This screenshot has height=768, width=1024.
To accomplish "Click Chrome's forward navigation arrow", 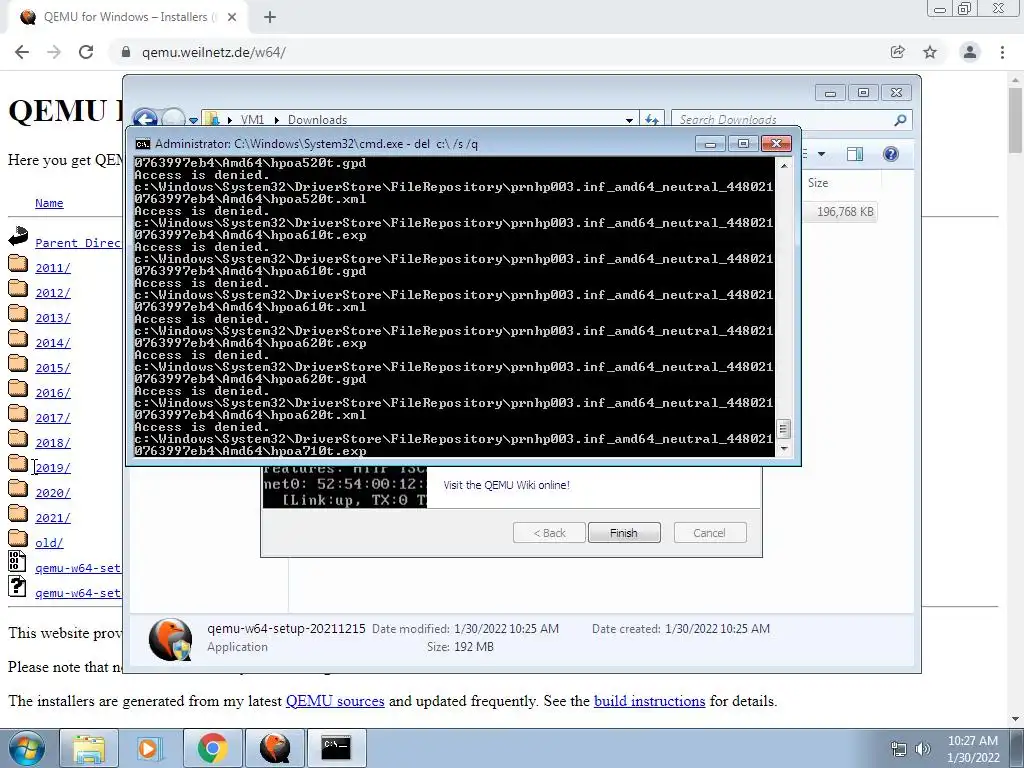I will coord(54,52).
